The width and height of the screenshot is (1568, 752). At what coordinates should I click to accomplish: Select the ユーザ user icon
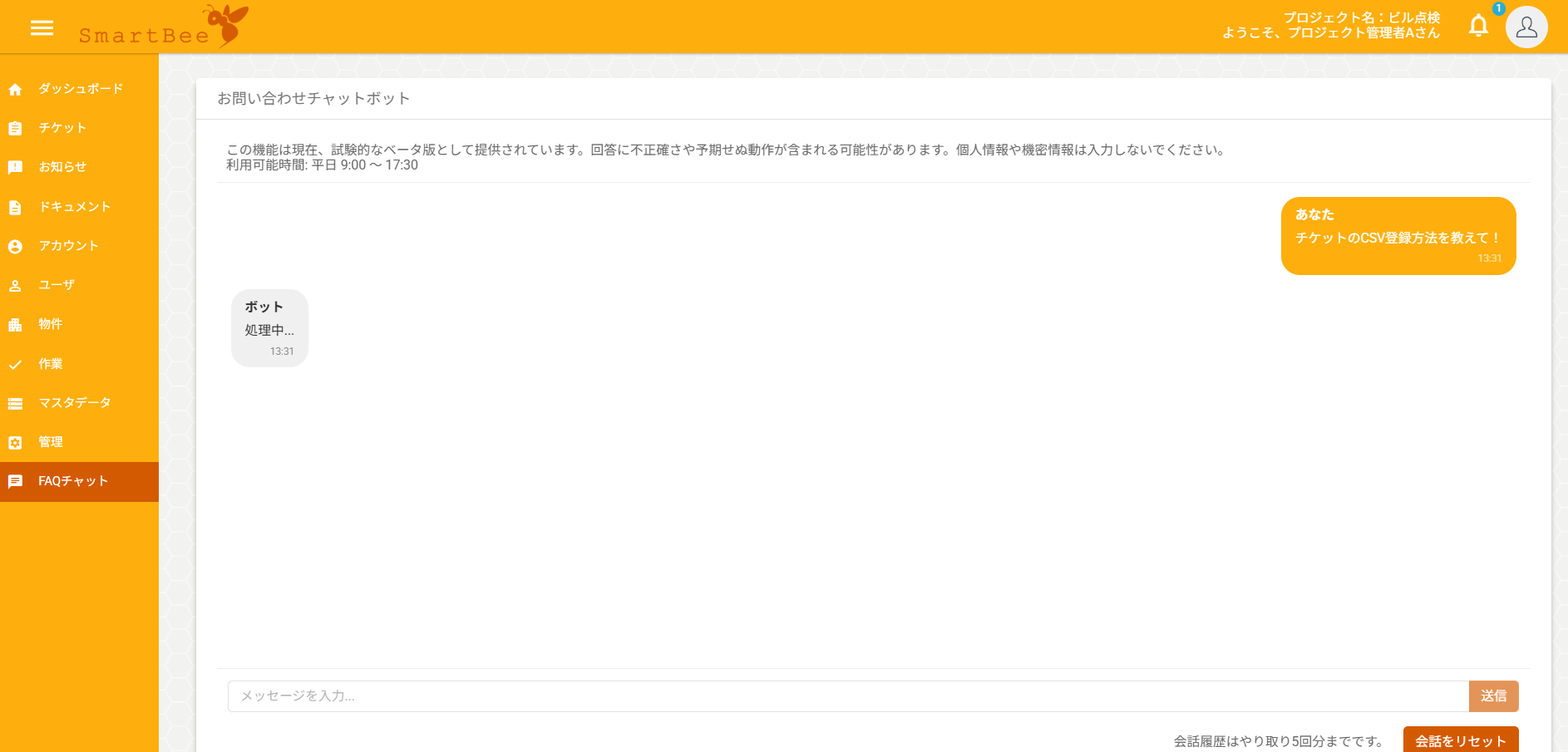pos(15,285)
